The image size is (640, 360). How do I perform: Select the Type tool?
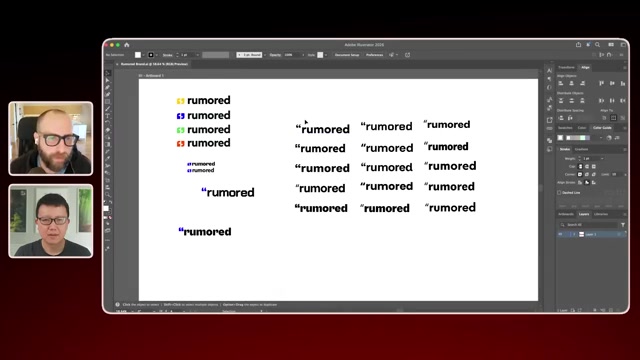108,116
